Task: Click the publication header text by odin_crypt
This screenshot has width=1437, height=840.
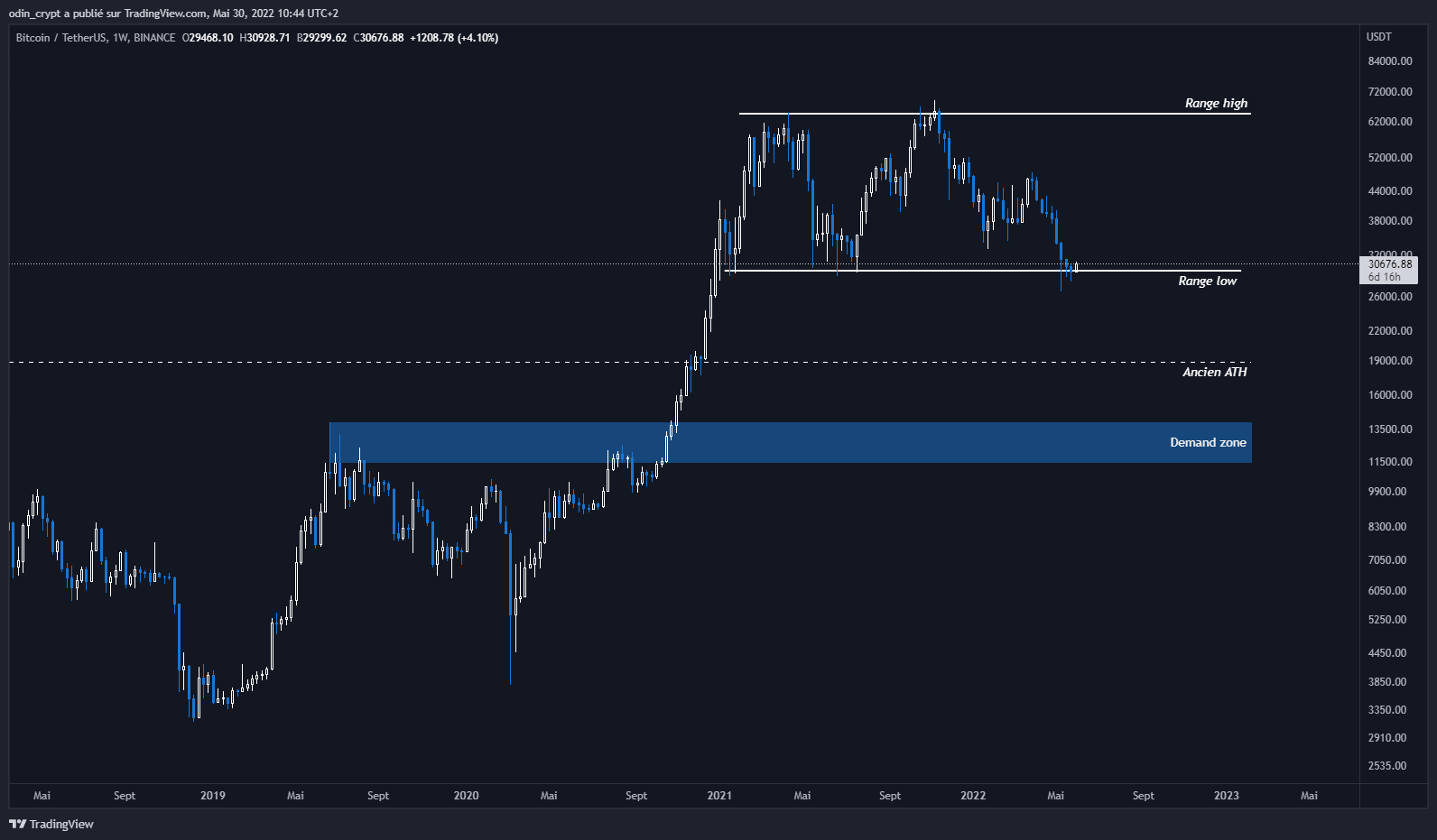Action: (x=173, y=14)
